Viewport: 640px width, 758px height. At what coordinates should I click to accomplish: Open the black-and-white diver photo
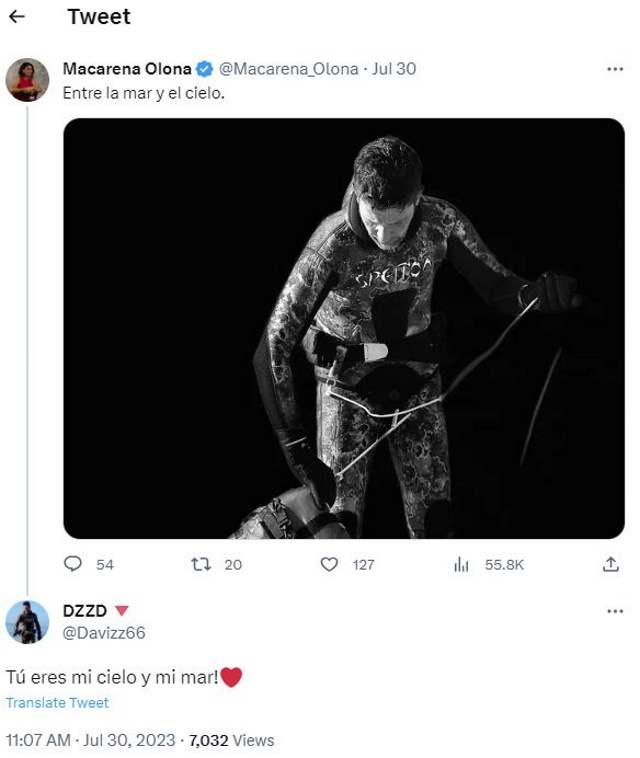point(344,328)
